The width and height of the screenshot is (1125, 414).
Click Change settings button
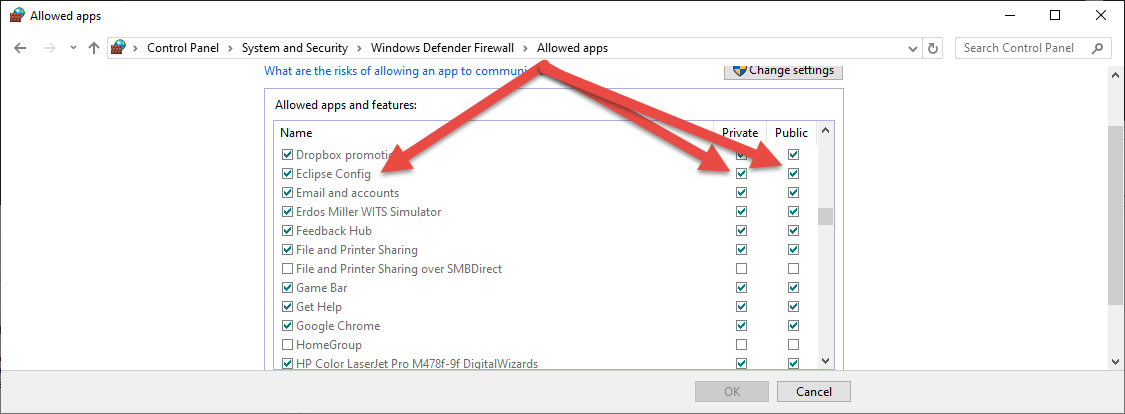(x=783, y=70)
